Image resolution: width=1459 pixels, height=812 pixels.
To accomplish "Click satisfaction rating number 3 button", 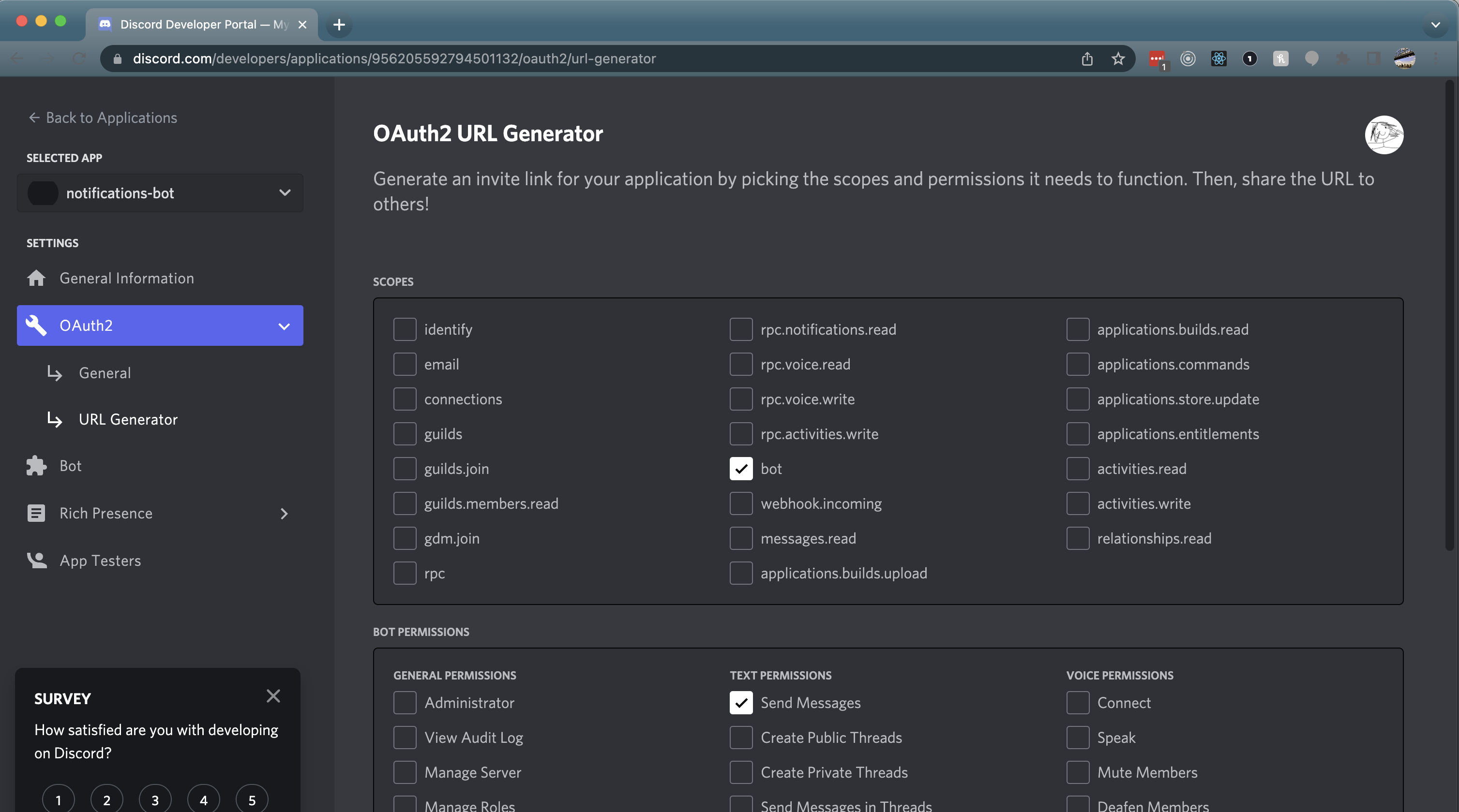I will (x=155, y=799).
